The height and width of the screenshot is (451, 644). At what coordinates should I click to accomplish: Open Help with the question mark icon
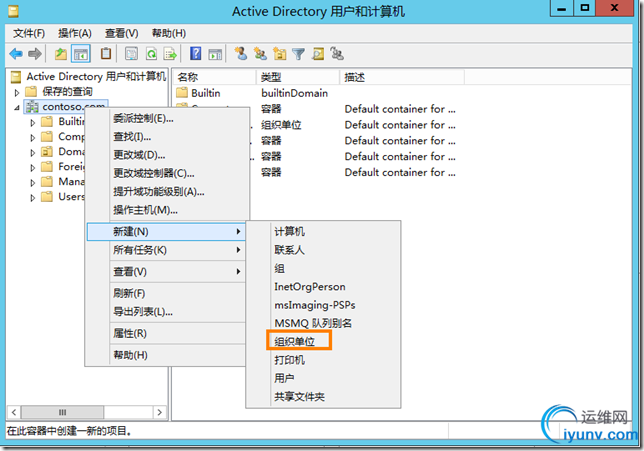click(196, 54)
